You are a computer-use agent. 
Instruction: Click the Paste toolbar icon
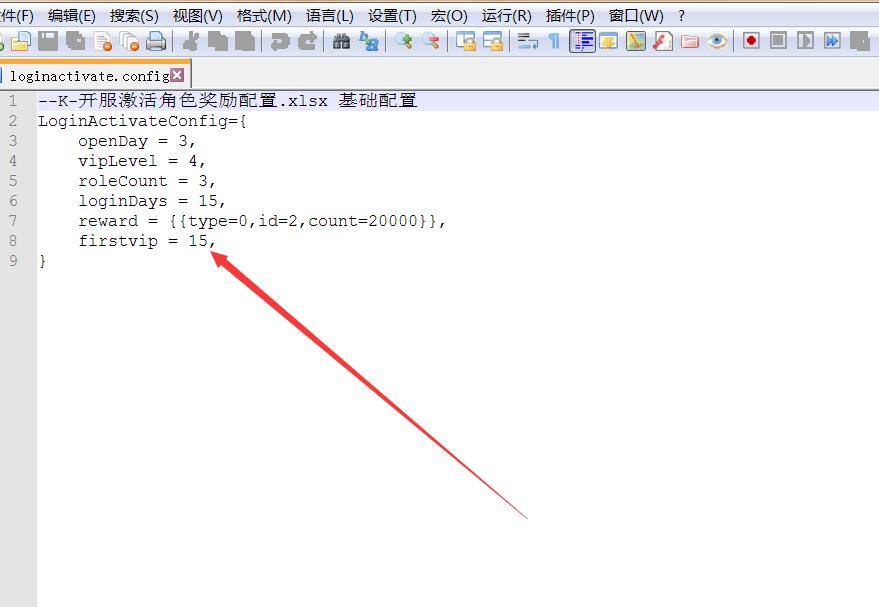(x=245, y=41)
